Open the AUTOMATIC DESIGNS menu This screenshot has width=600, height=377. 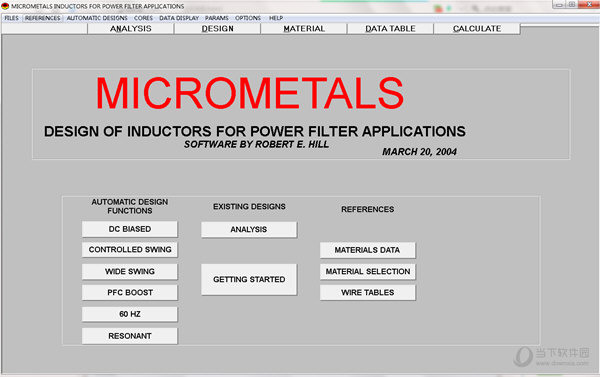(97, 18)
